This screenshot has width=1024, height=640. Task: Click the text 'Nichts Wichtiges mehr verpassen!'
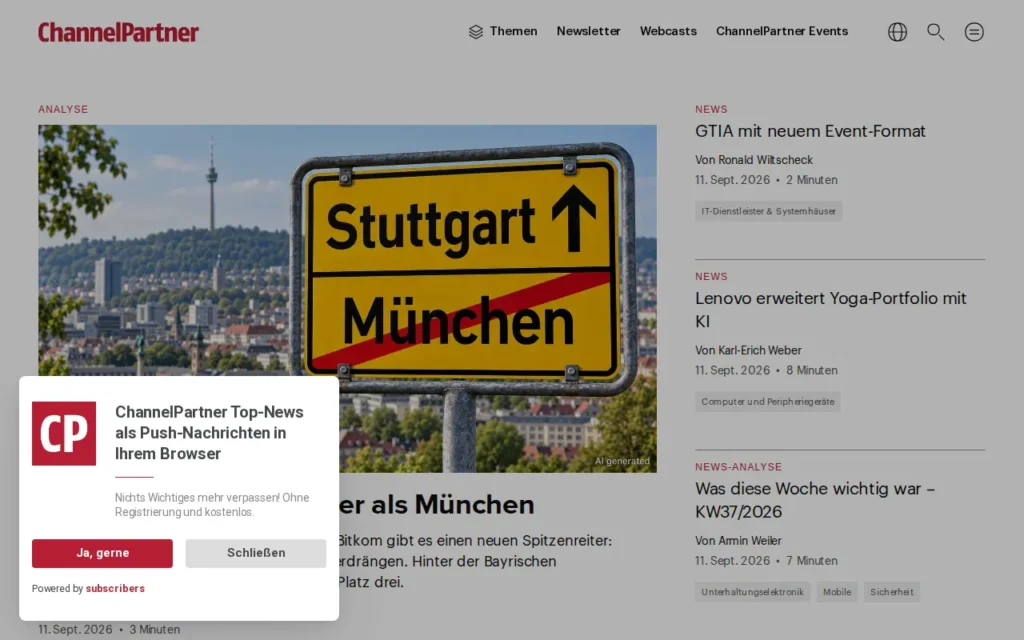[198, 498]
